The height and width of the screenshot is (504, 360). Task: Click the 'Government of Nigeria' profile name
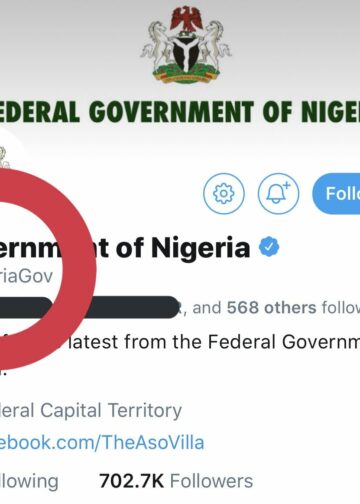click(x=125, y=248)
